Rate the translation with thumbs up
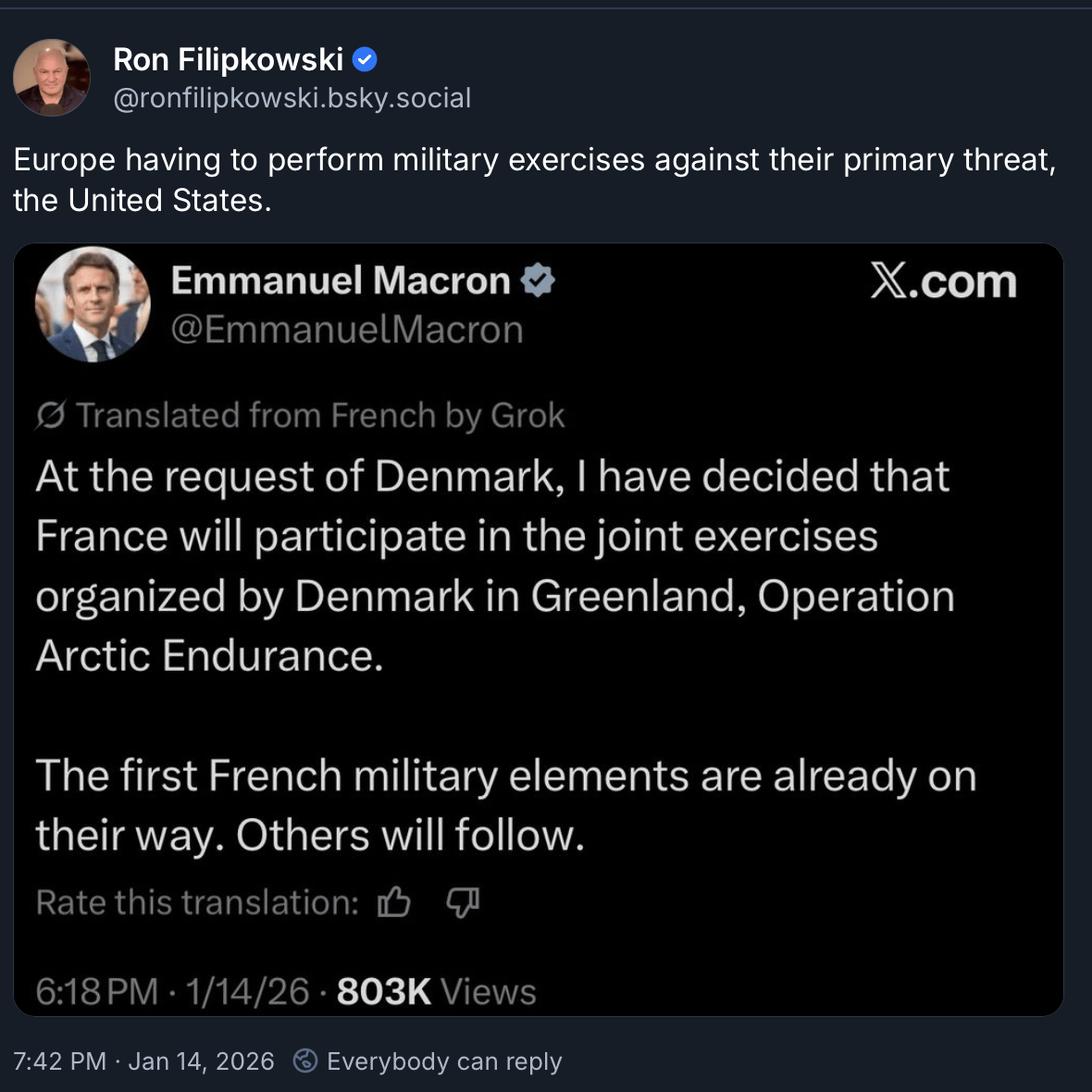Image resolution: width=1092 pixels, height=1092 pixels. [394, 901]
